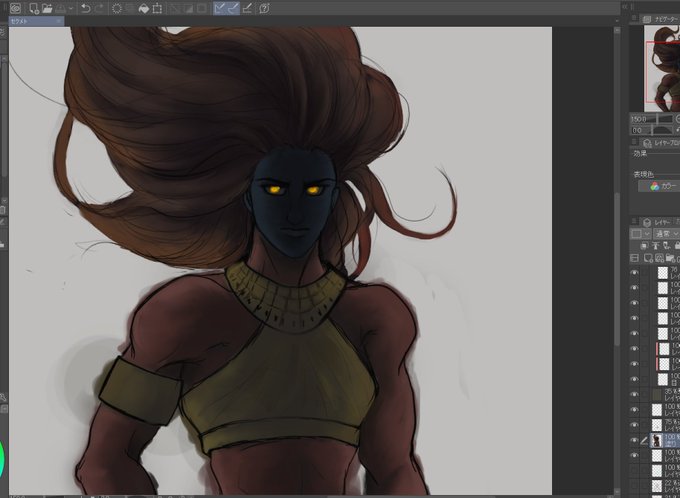Open the Layer Property palette tab
This screenshot has width=680, height=498.
(x=661, y=143)
